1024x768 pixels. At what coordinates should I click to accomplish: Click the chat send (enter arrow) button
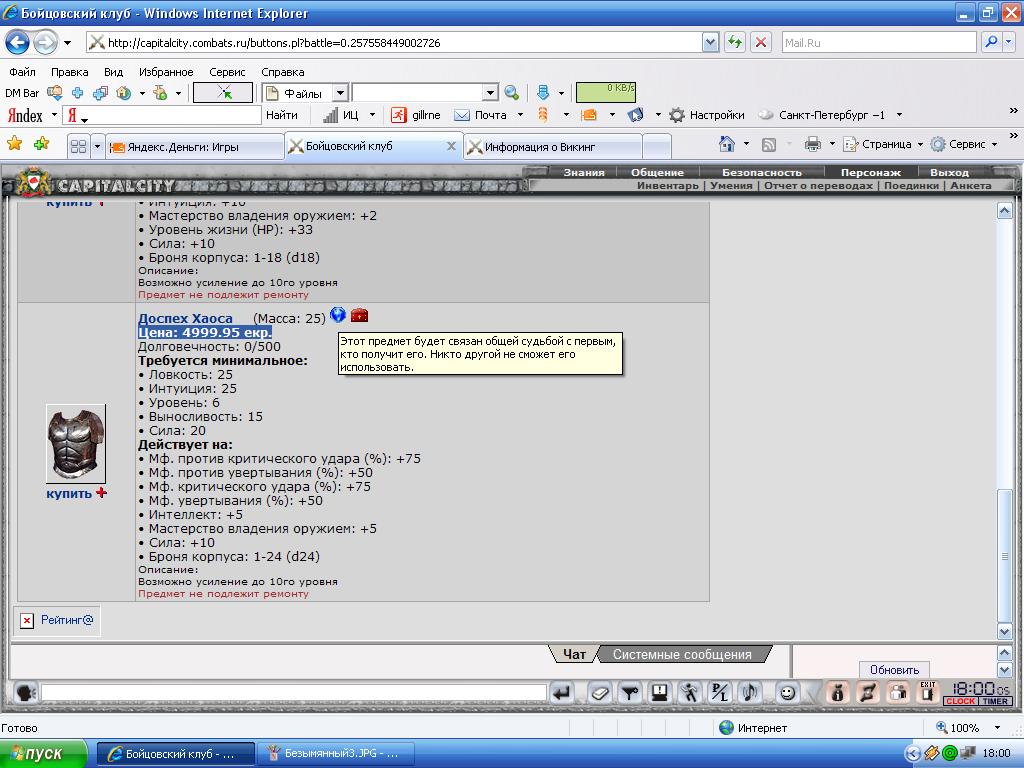pos(562,693)
